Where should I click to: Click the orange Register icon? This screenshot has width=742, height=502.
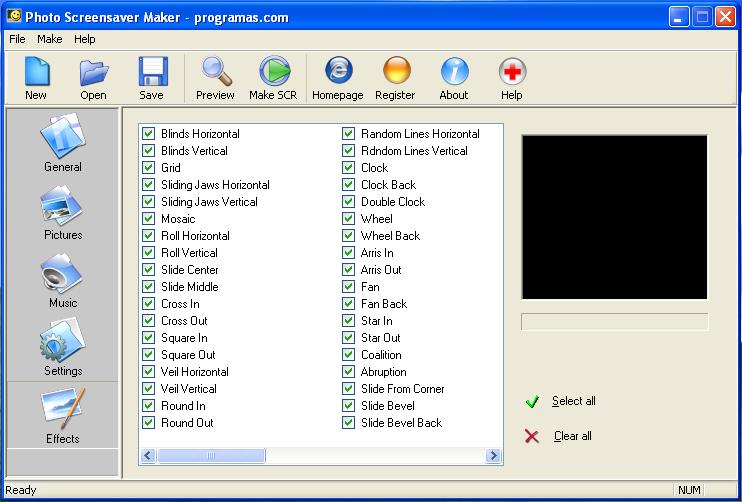pos(397,70)
